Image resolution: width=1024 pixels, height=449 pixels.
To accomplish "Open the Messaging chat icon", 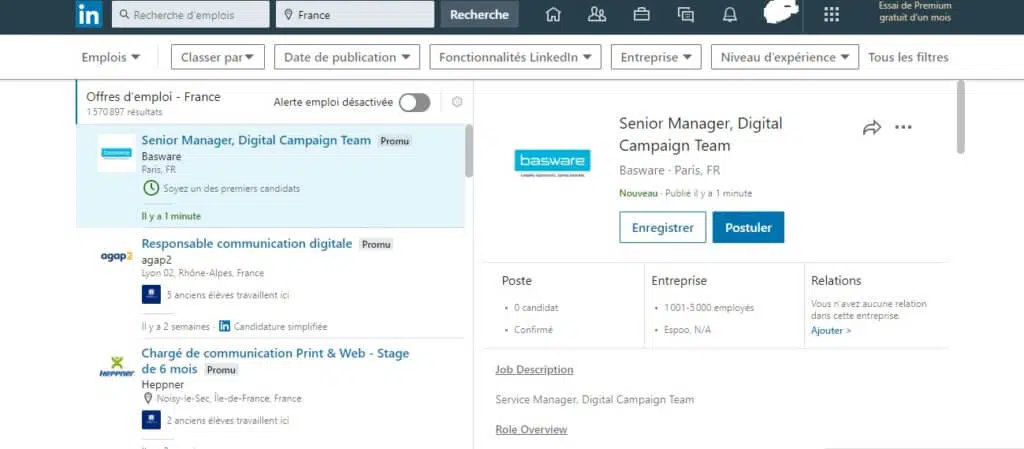I will 685,15.
